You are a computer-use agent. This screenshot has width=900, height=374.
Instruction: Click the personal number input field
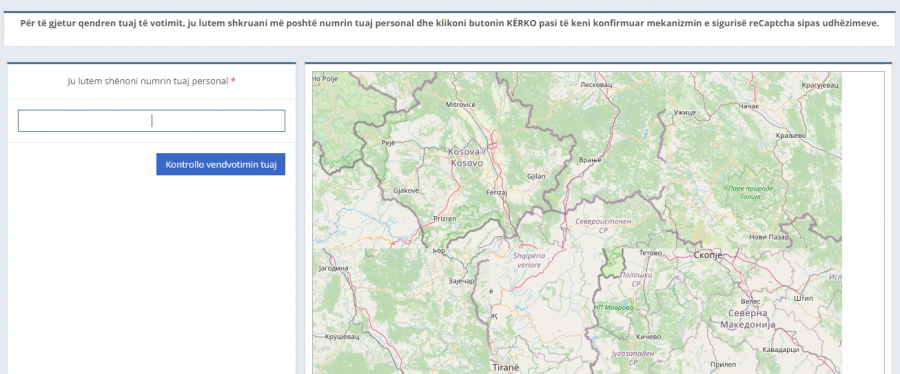coord(152,121)
